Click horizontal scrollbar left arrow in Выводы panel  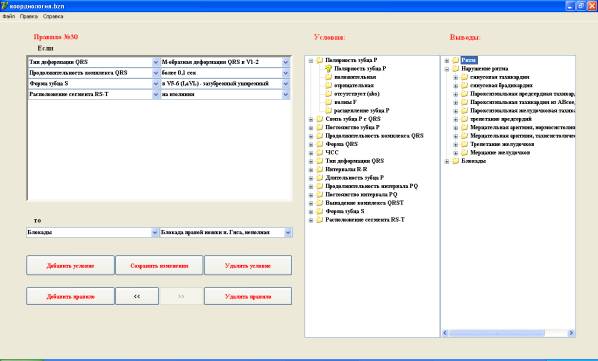pos(445,333)
